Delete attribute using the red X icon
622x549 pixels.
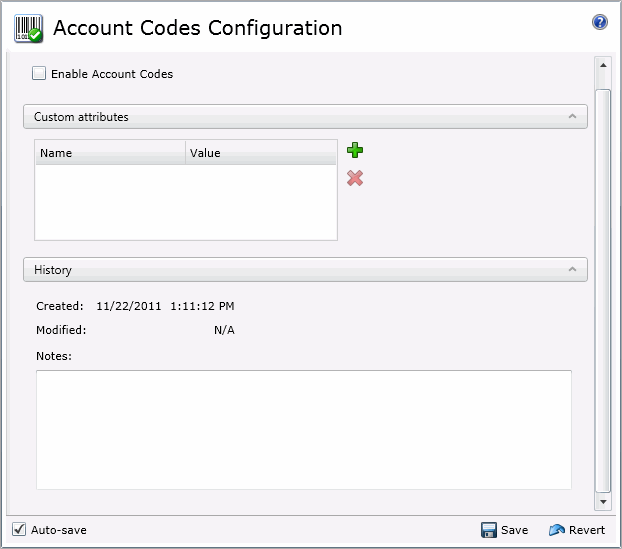(355, 178)
